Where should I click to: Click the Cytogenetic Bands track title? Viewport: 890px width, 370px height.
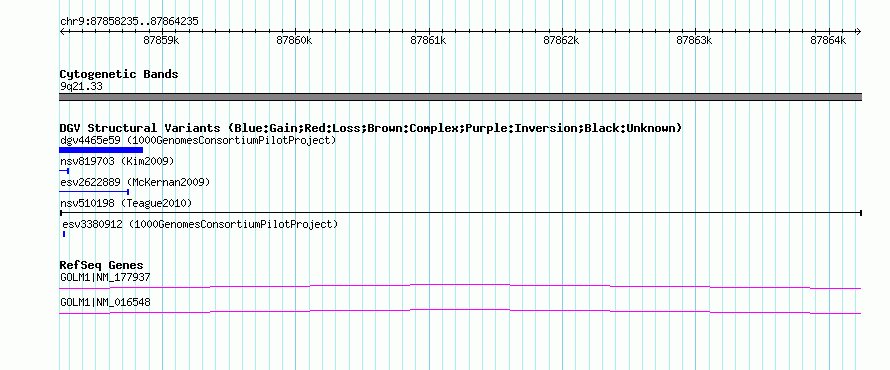tap(119, 74)
